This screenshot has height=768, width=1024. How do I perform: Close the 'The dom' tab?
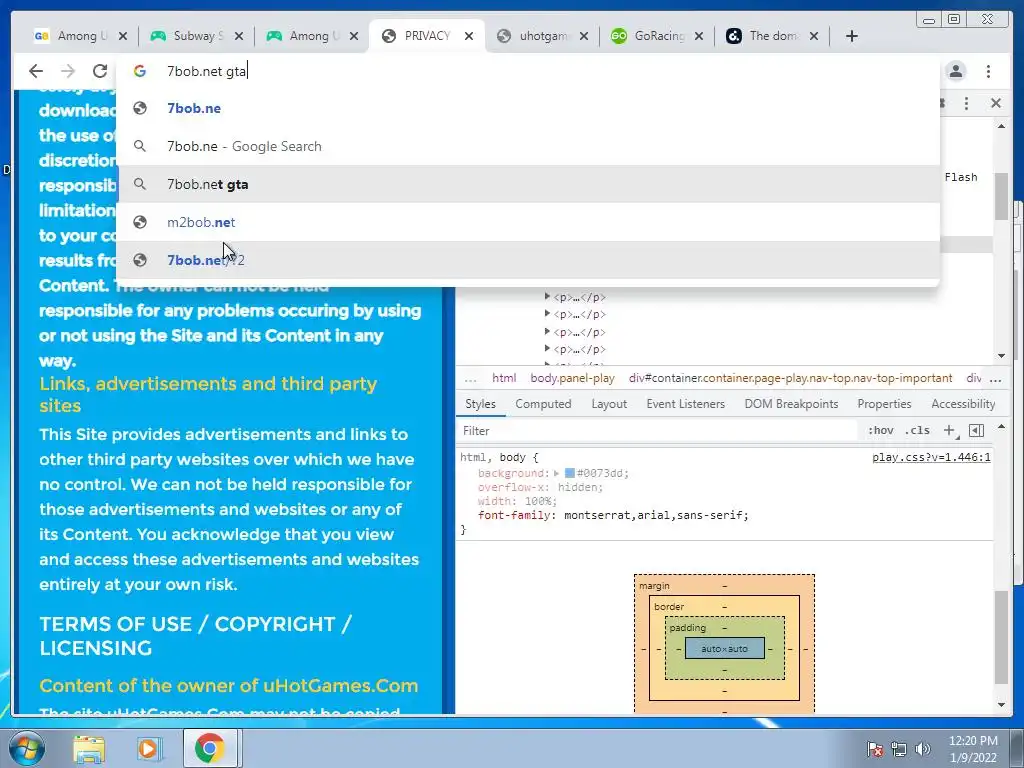click(x=814, y=37)
